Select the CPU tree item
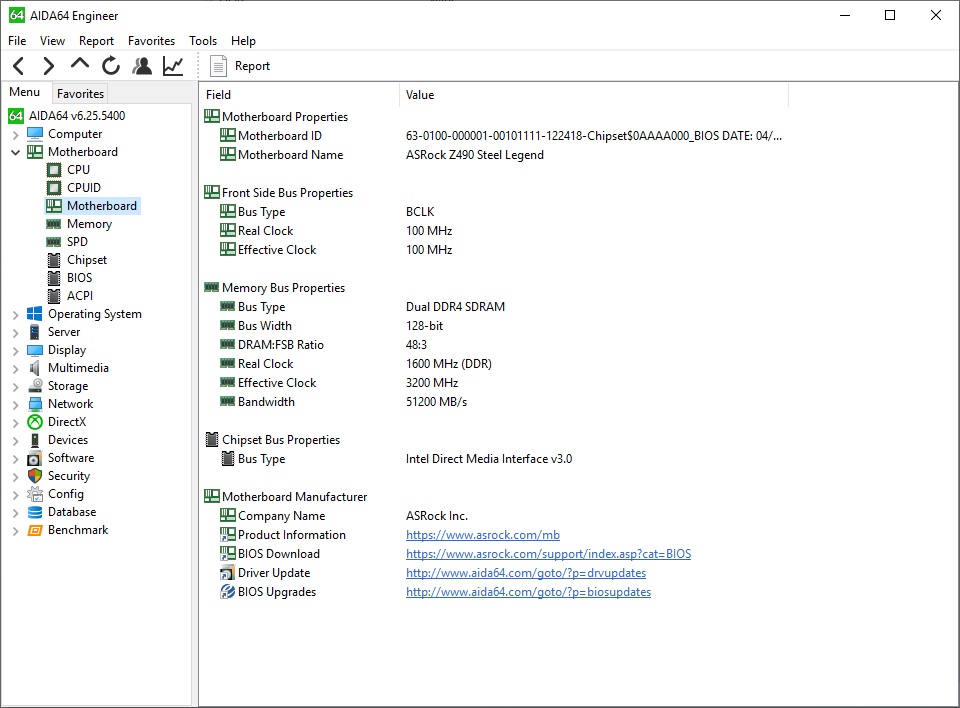Screen dimensions: 960x708 point(78,170)
